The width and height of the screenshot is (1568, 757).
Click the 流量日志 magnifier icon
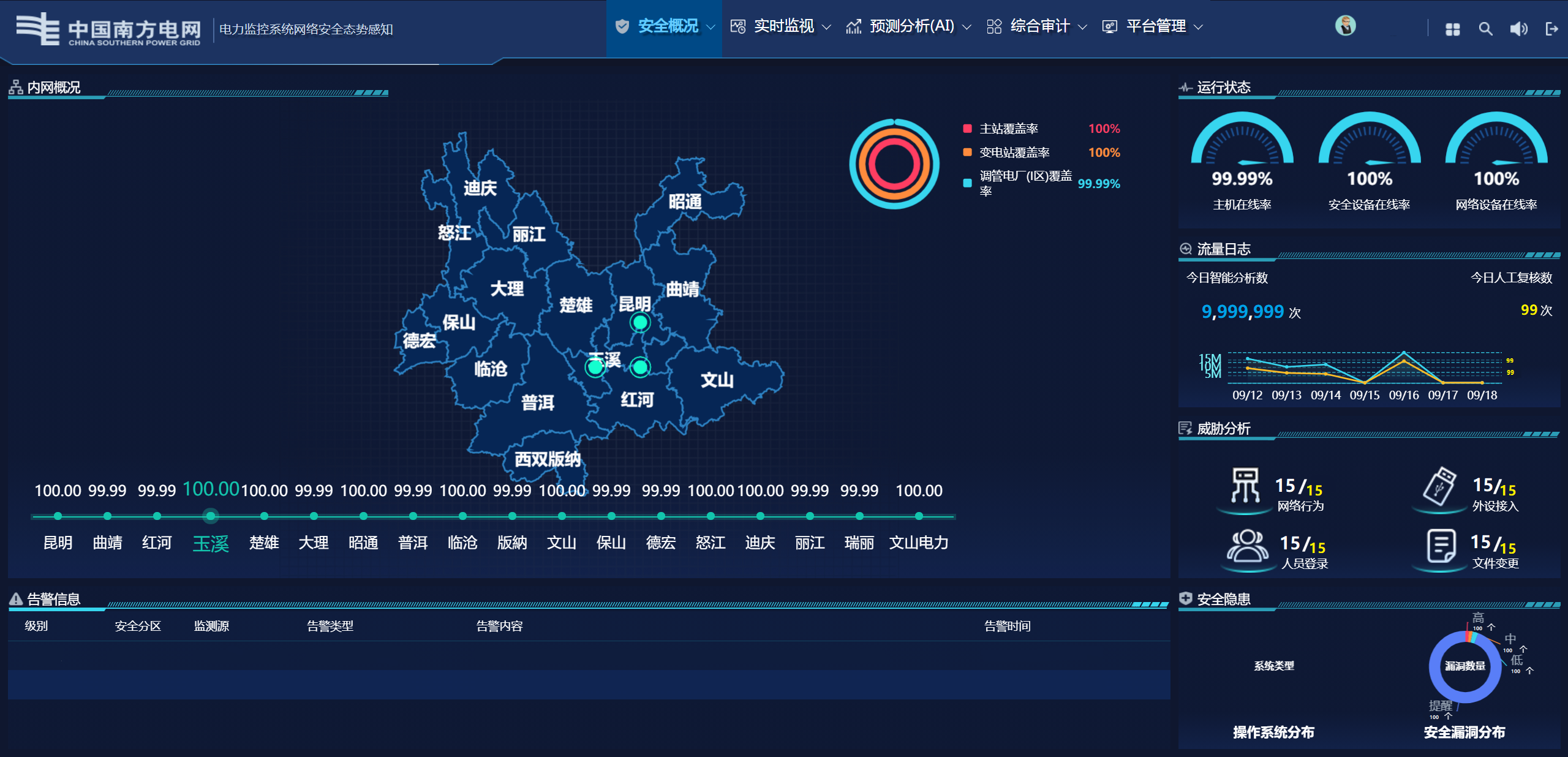[1186, 249]
